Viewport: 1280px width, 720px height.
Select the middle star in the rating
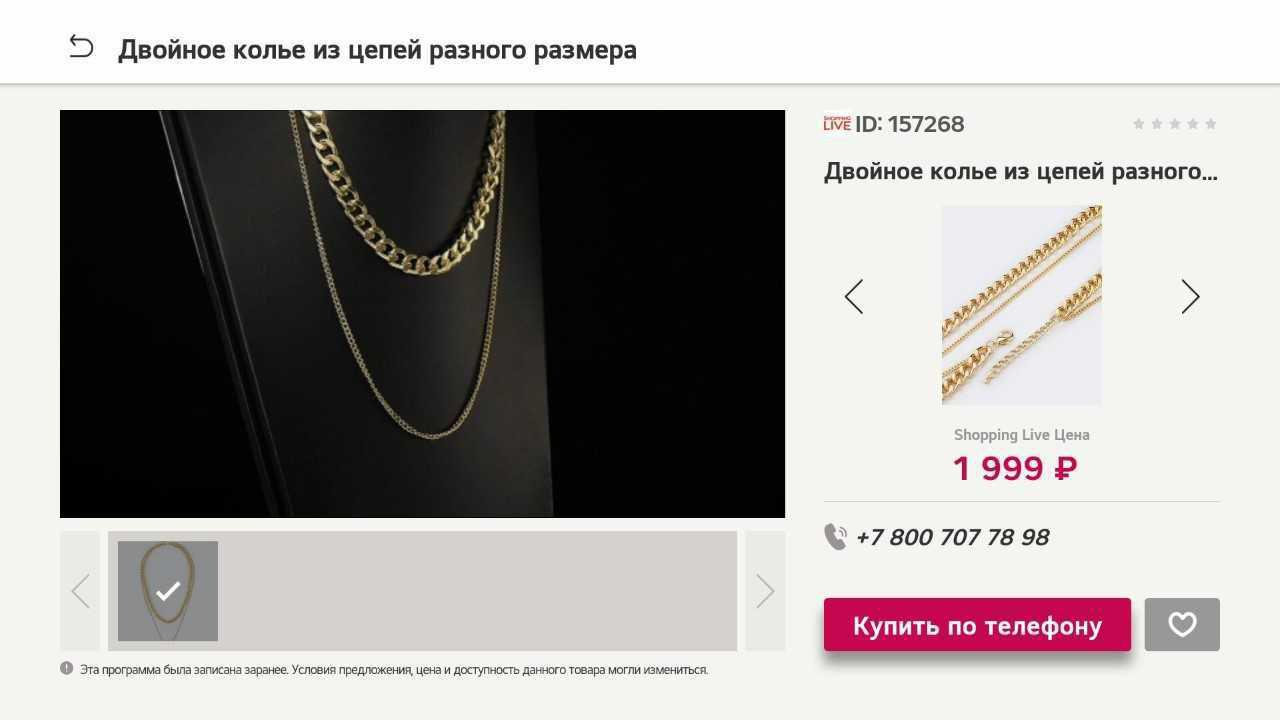1175,124
